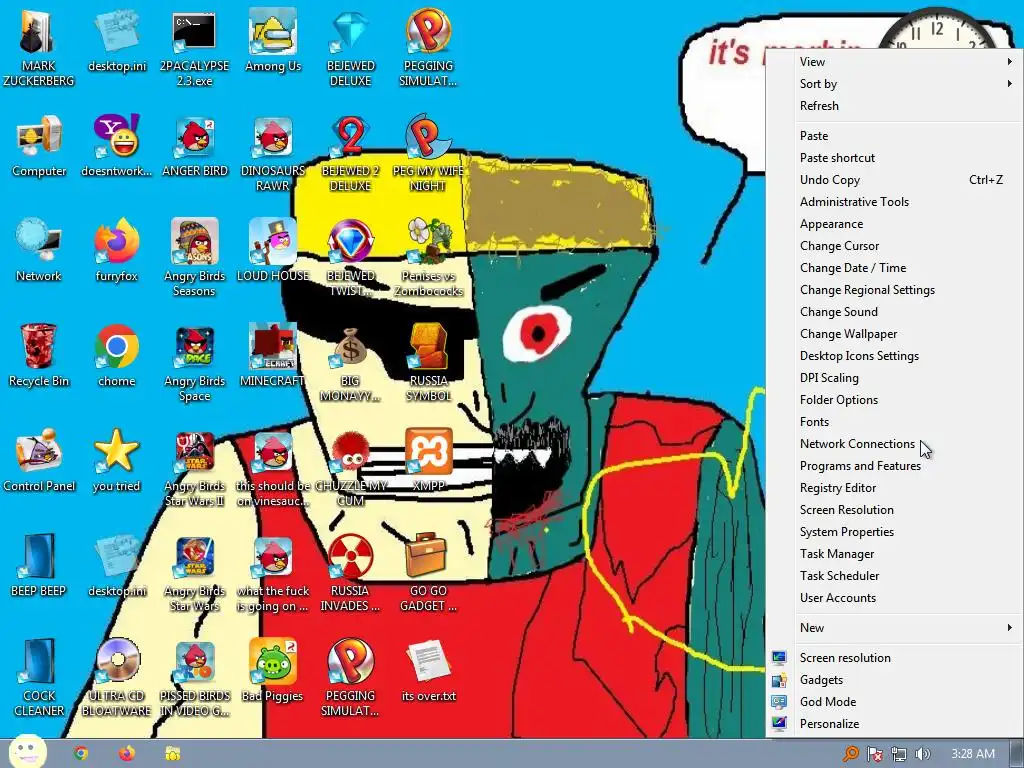Image resolution: width=1024 pixels, height=768 pixels.
Task: Open the volume speaker tray icon
Action: 922,754
